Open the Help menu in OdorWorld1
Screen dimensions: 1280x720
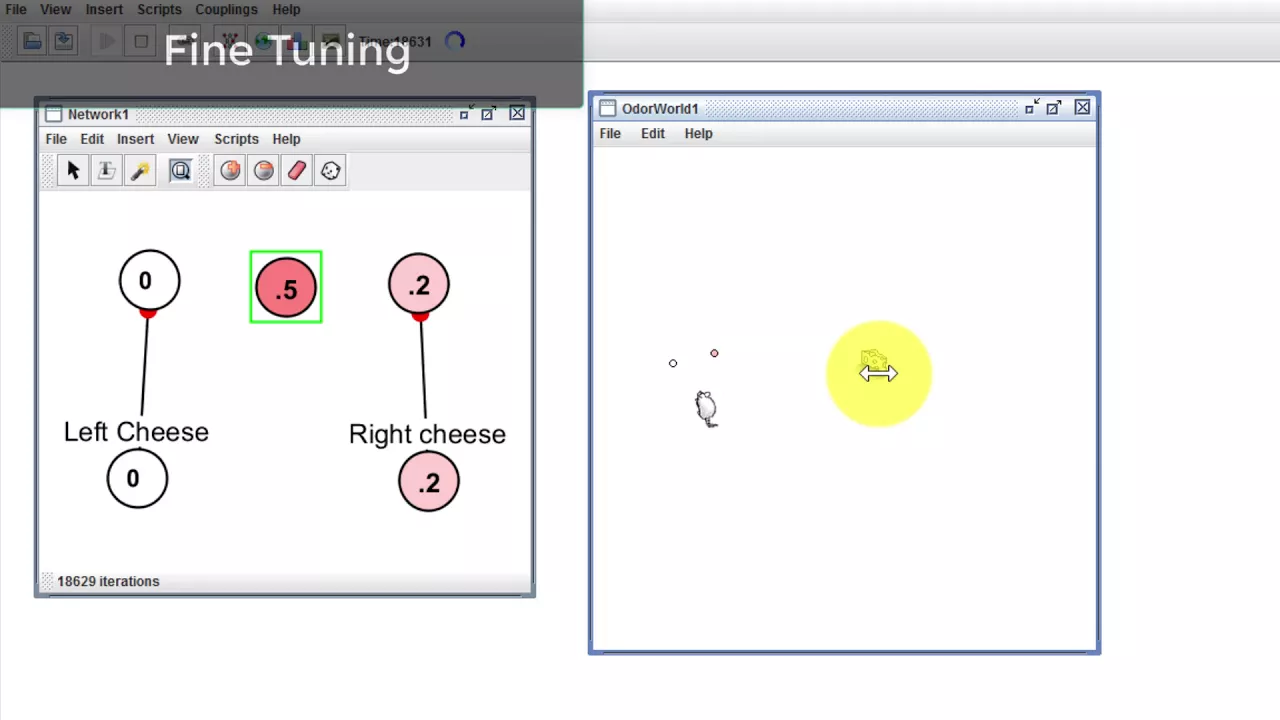[698, 133]
